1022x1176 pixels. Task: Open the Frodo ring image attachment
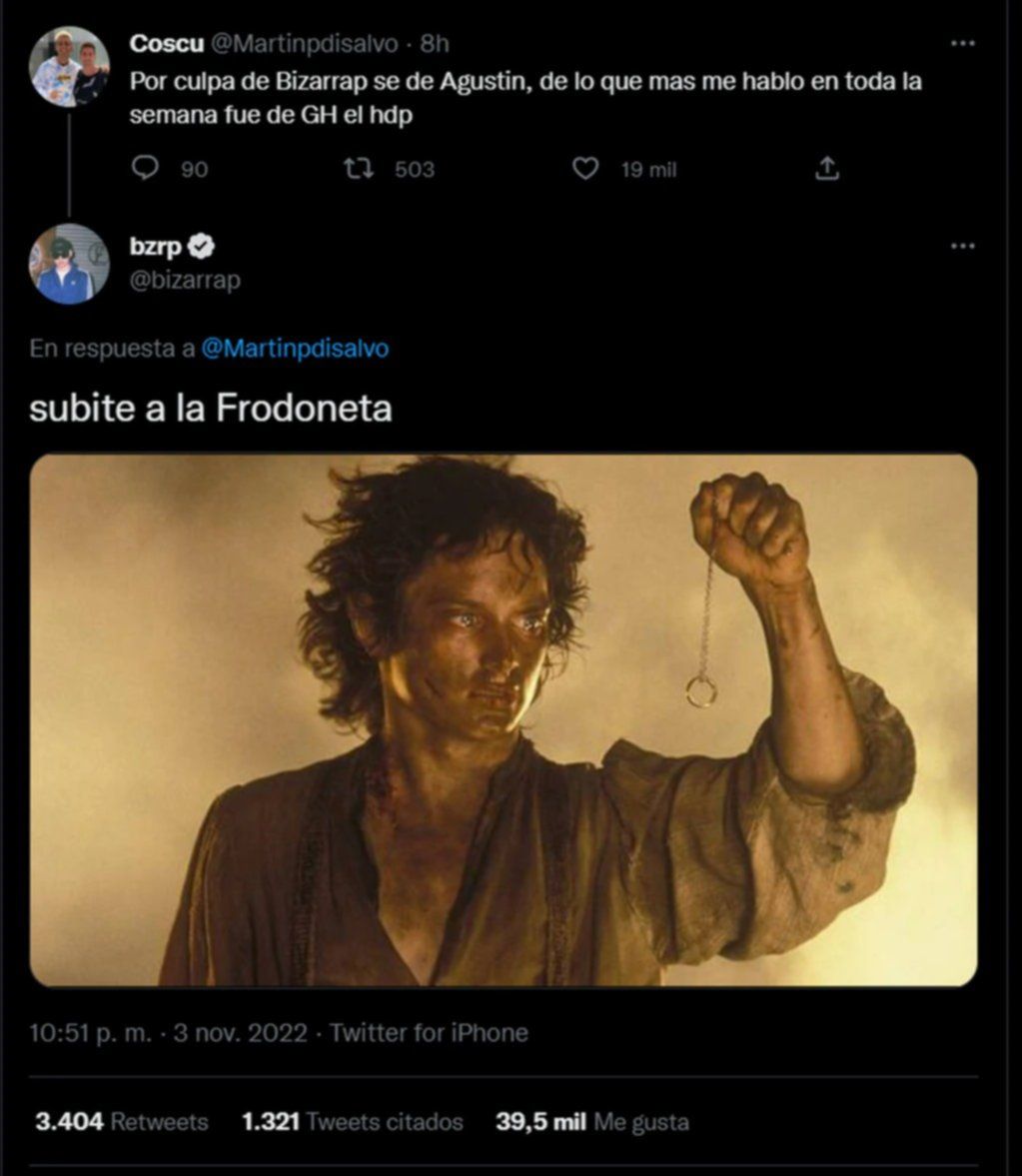pos(504,720)
